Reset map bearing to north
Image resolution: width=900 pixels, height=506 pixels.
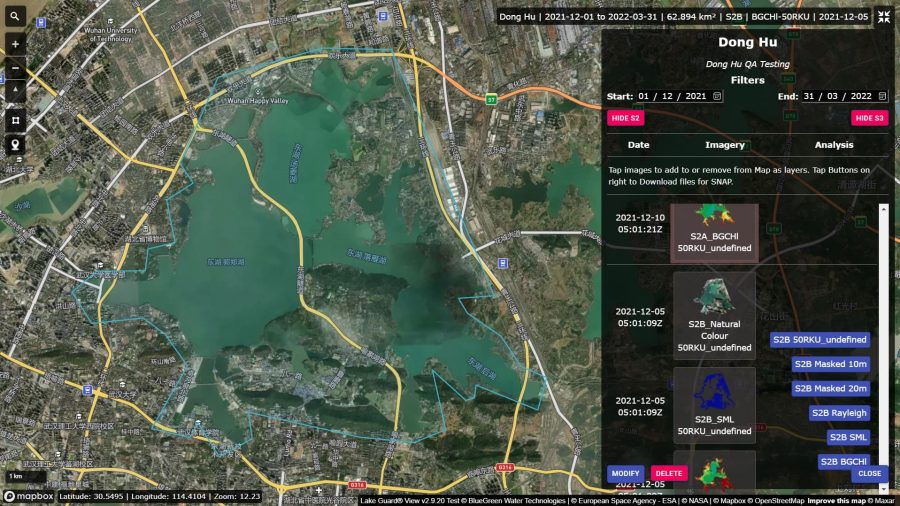point(15,91)
